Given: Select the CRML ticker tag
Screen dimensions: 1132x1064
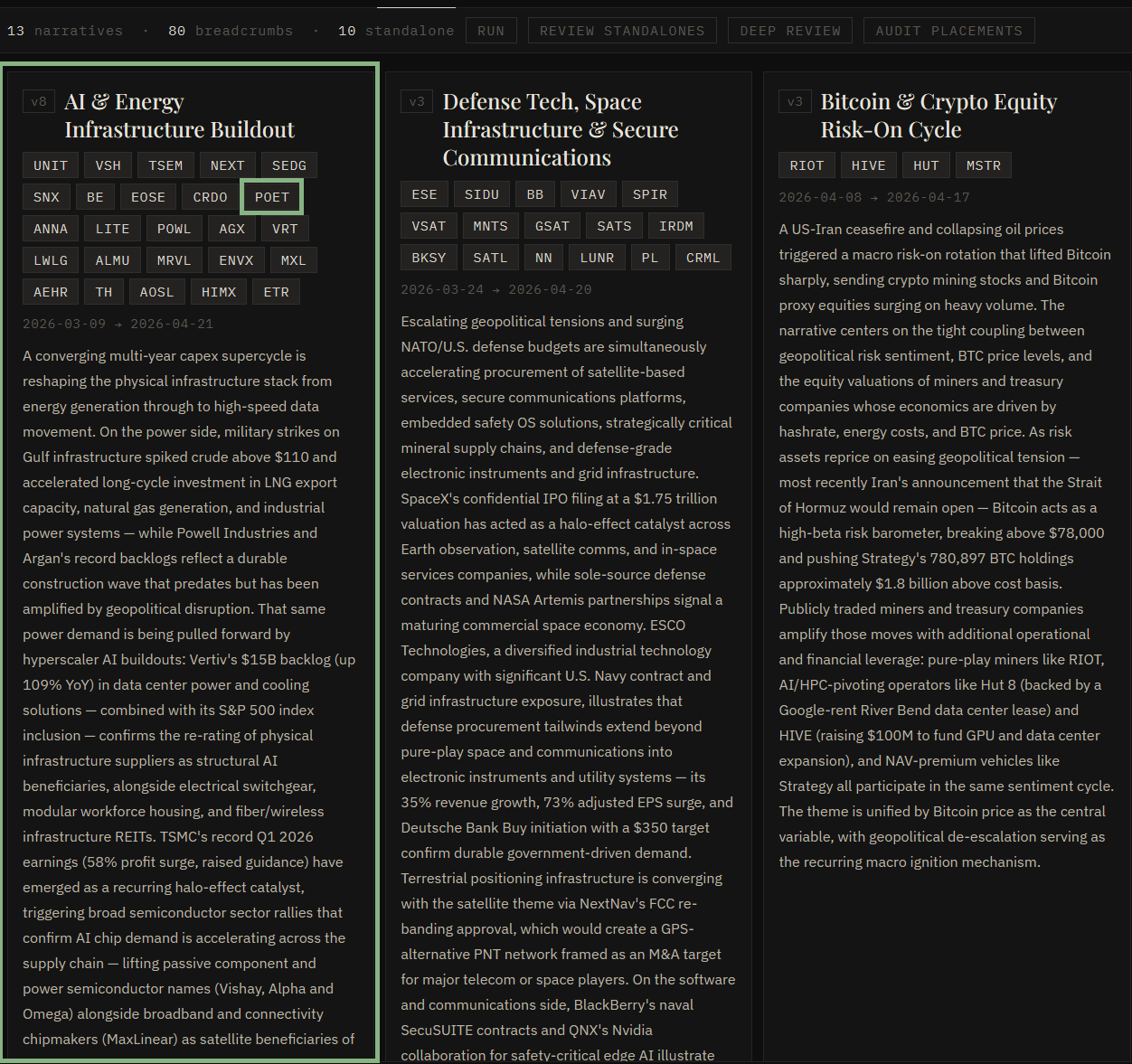Looking at the screenshot, I should click(x=703, y=258).
